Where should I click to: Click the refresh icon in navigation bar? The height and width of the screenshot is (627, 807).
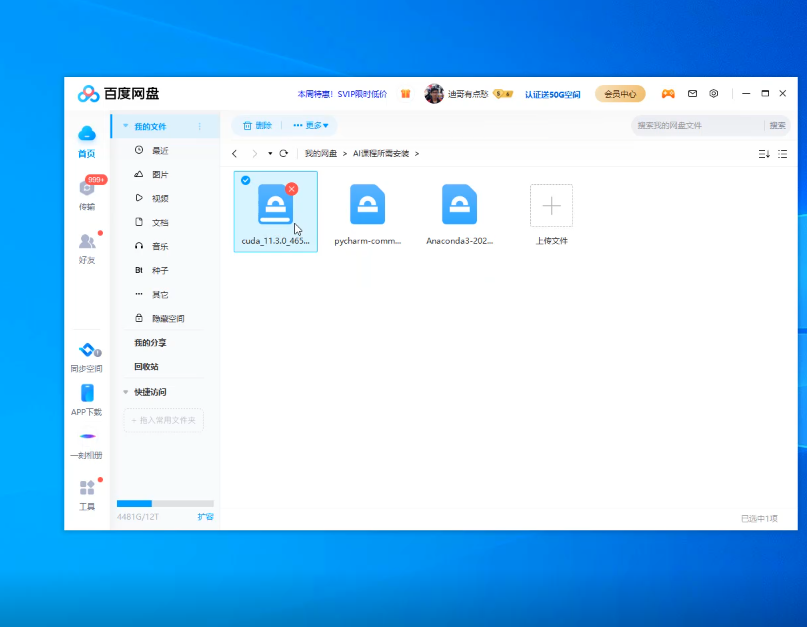tap(284, 154)
